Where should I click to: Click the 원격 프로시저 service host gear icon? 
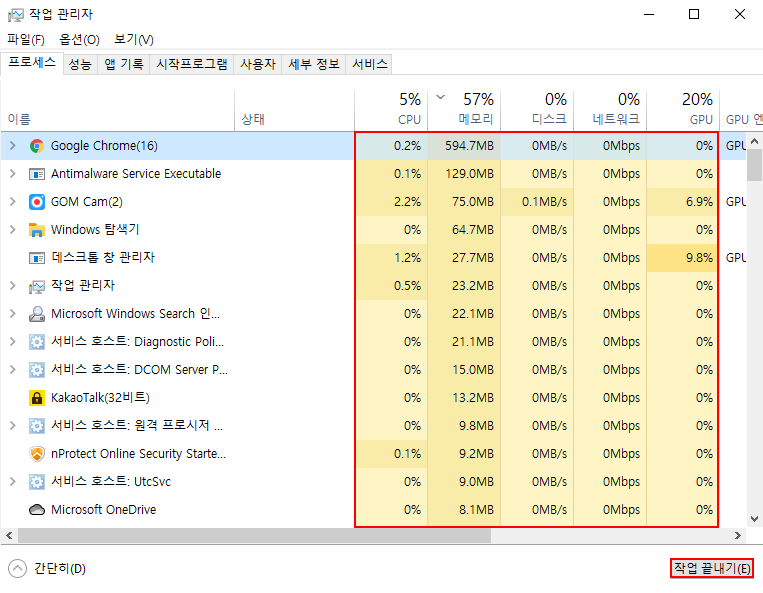click(36, 426)
